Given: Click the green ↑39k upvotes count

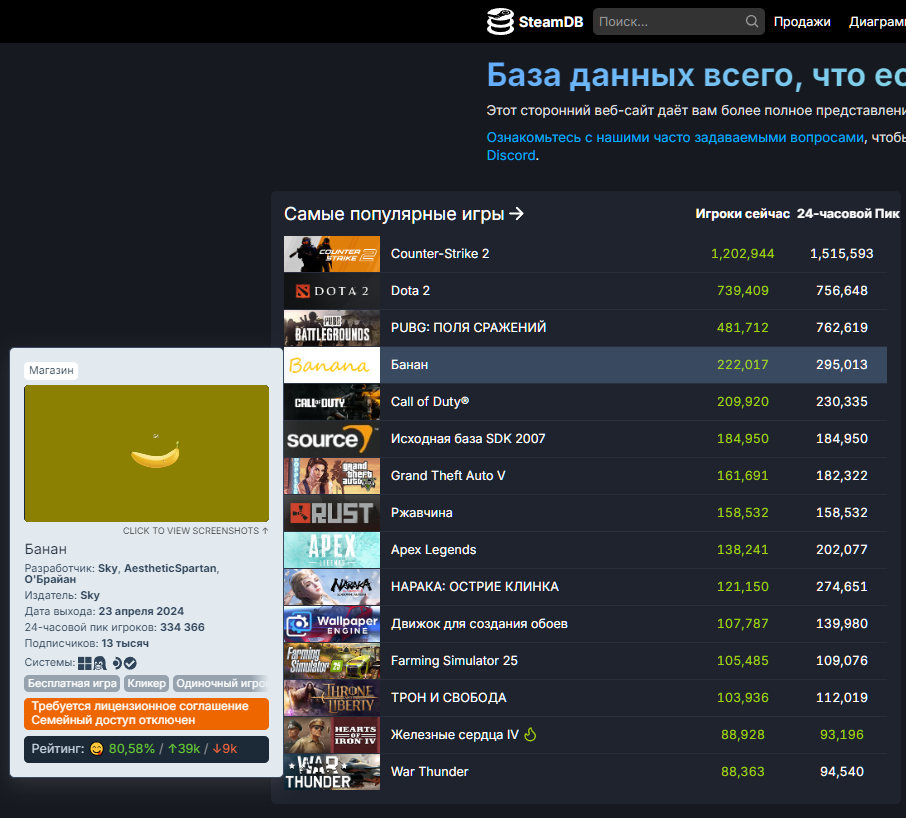Looking at the screenshot, I should (184, 749).
